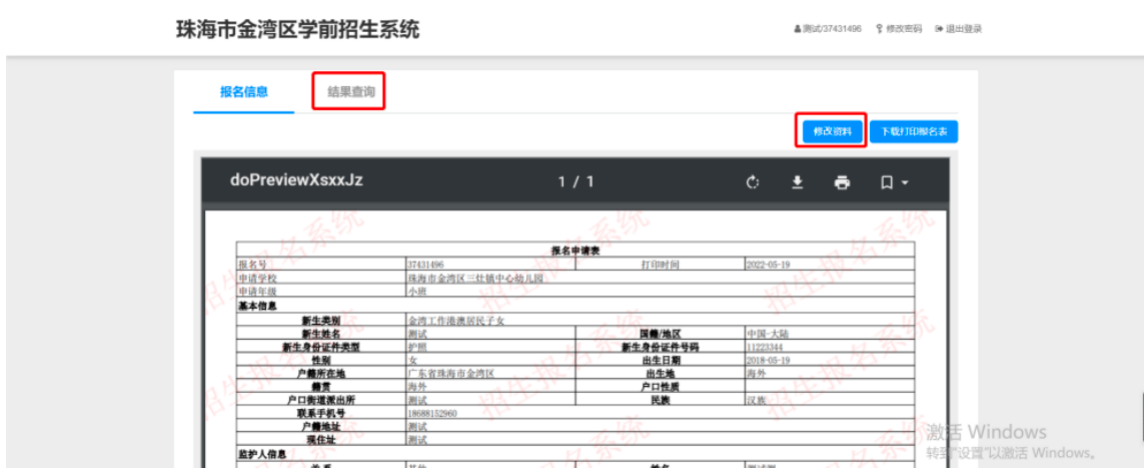Select the phone number 18688152960 cell
This screenshot has height=472, width=1144.
click(x=433, y=413)
